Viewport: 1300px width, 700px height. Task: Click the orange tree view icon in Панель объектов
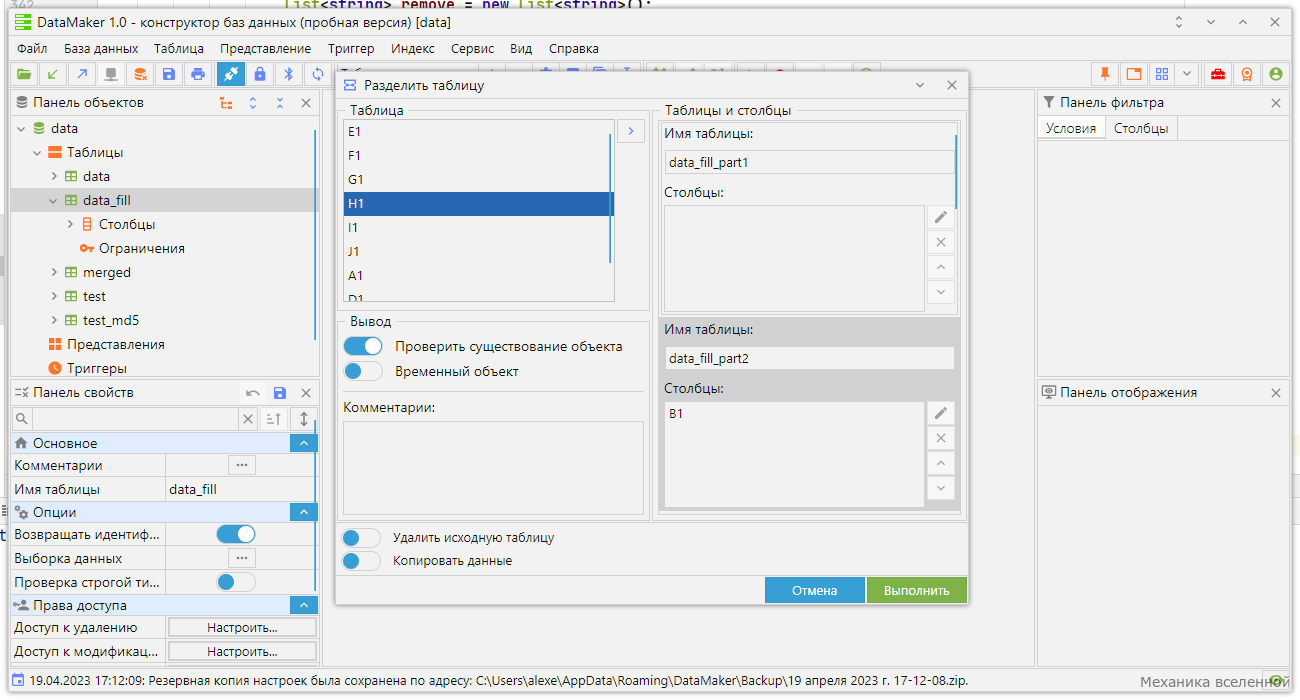point(226,103)
